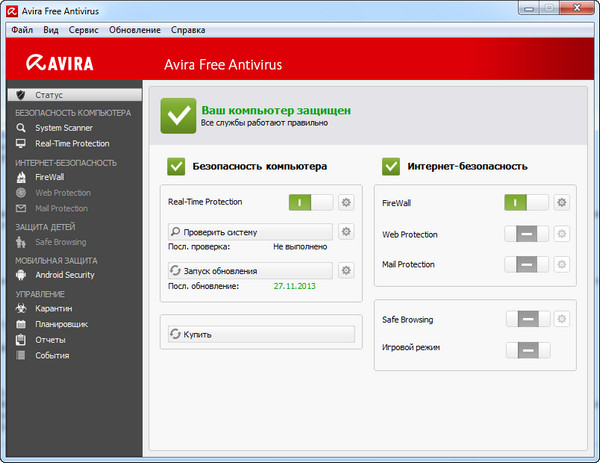Open Android Security in the sidebar
Viewport: 600px width, 463px height.
click(64, 275)
